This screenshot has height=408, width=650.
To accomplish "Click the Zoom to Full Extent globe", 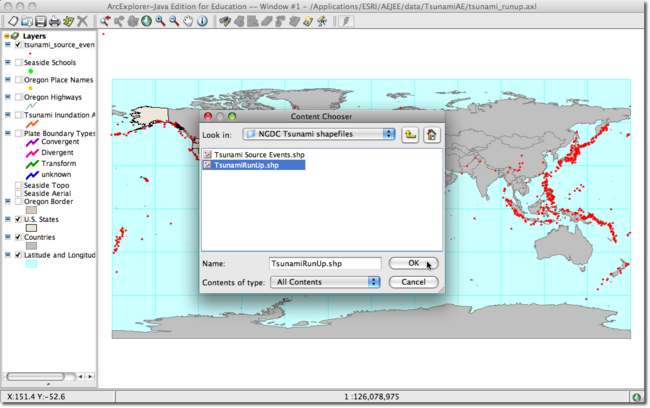I will [x=146, y=21].
